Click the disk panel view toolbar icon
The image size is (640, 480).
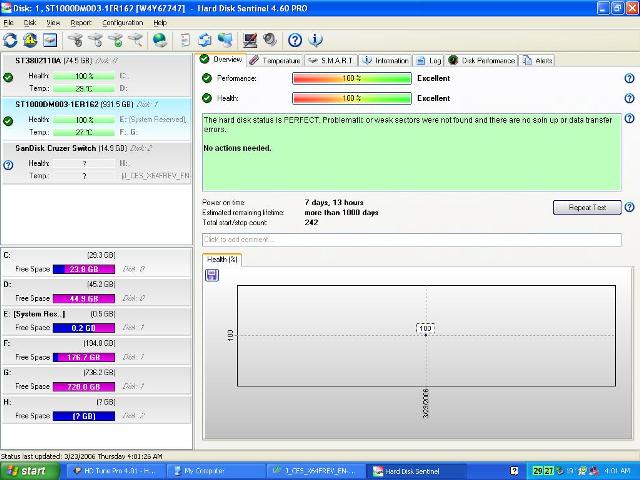(x=50, y=40)
